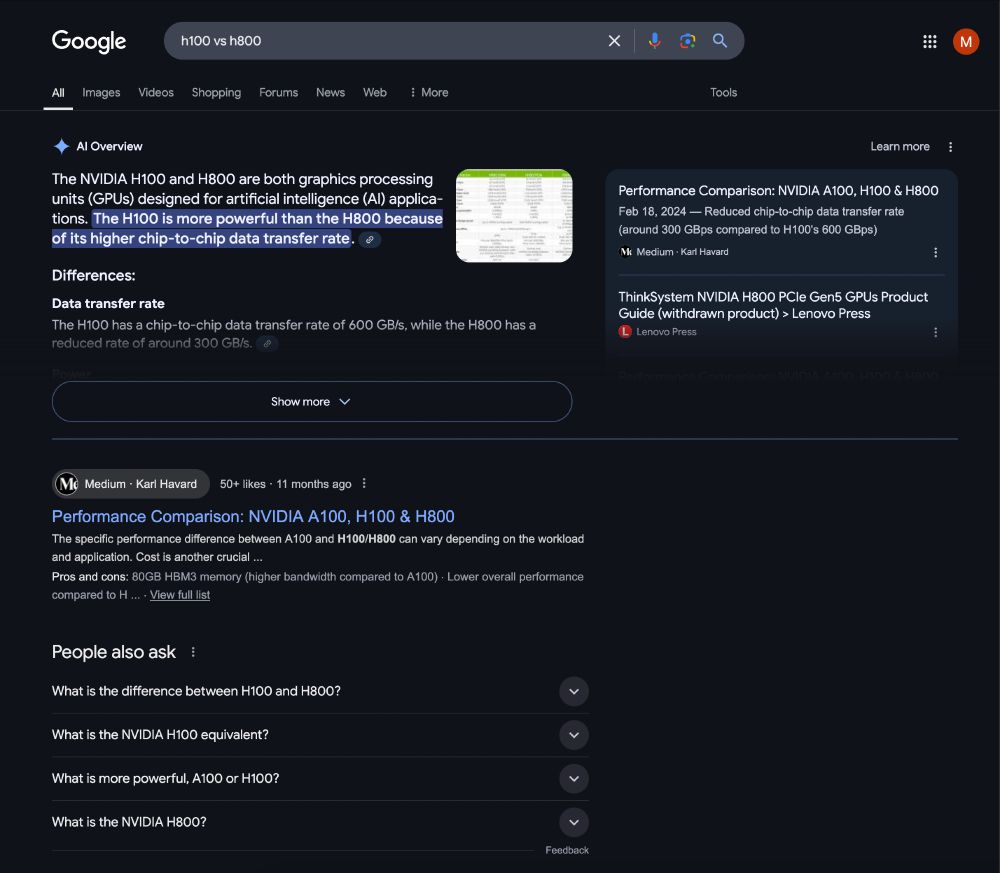Click the People also ask heading
This screenshot has width=1000, height=873.
click(114, 652)
